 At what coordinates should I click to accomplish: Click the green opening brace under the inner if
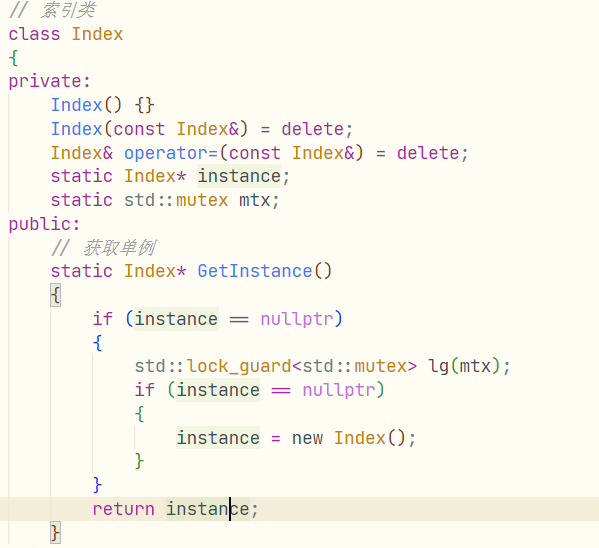pyautogui.click(x=139, y=414)
